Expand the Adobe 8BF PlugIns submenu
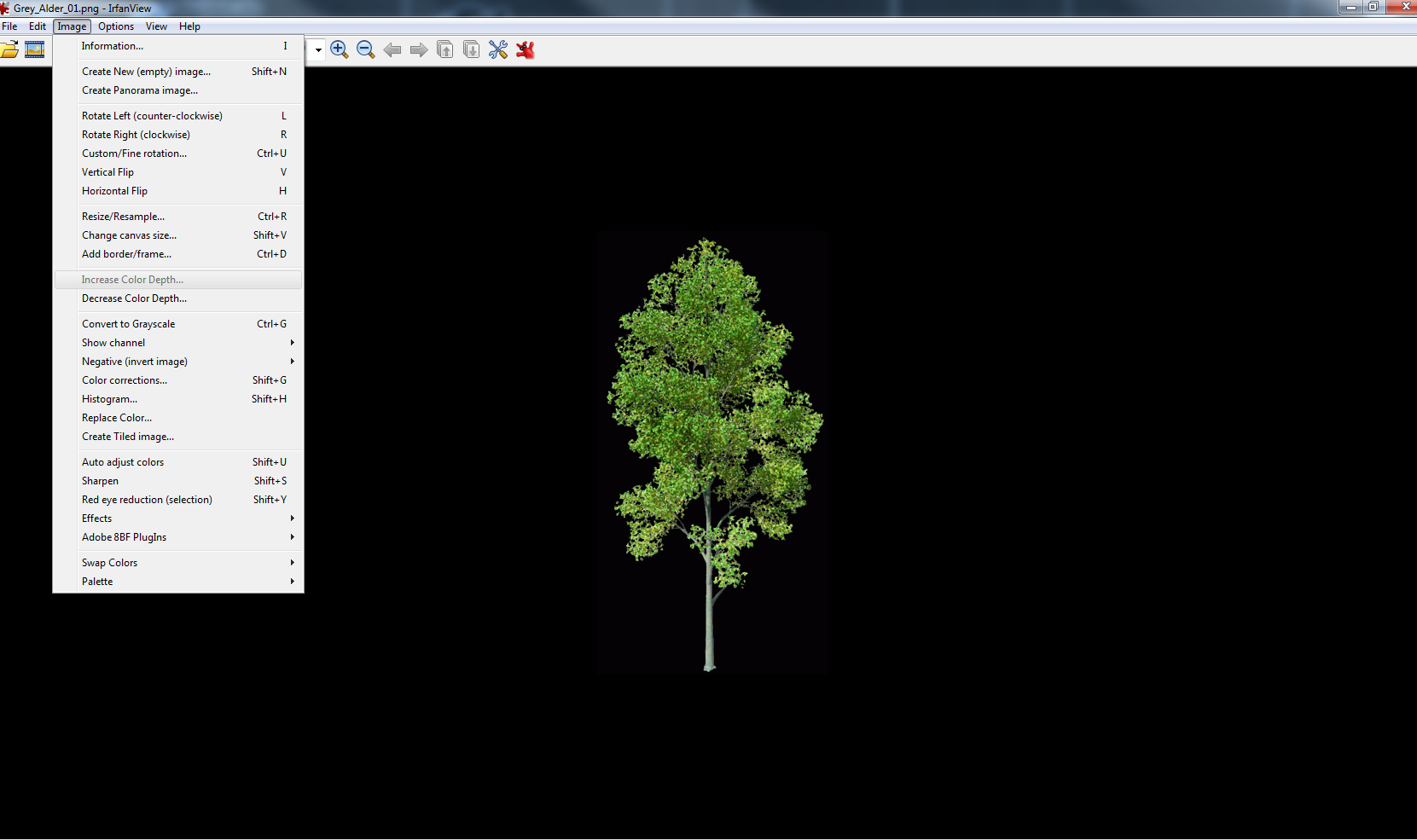1417x840 pixels. (178, 537)
